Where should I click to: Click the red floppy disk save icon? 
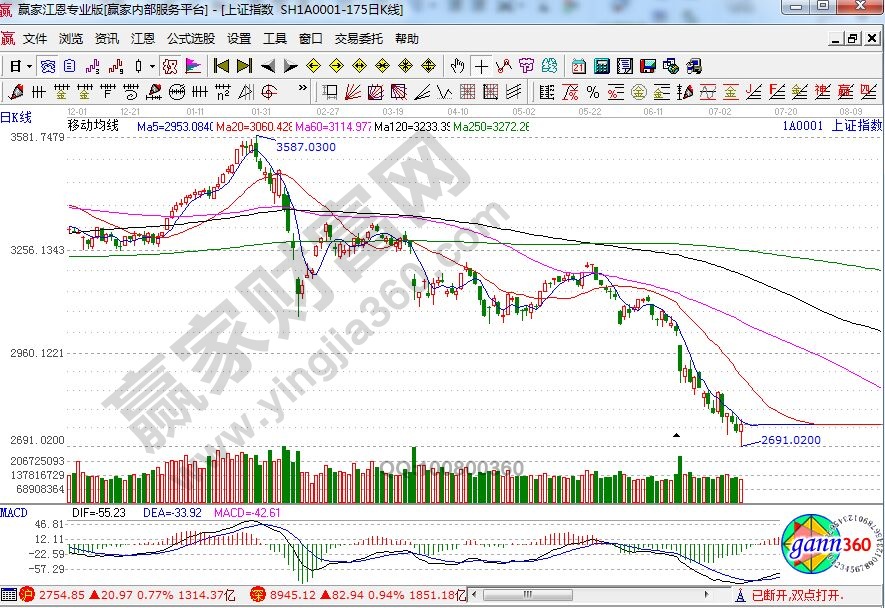click(647, 67)
